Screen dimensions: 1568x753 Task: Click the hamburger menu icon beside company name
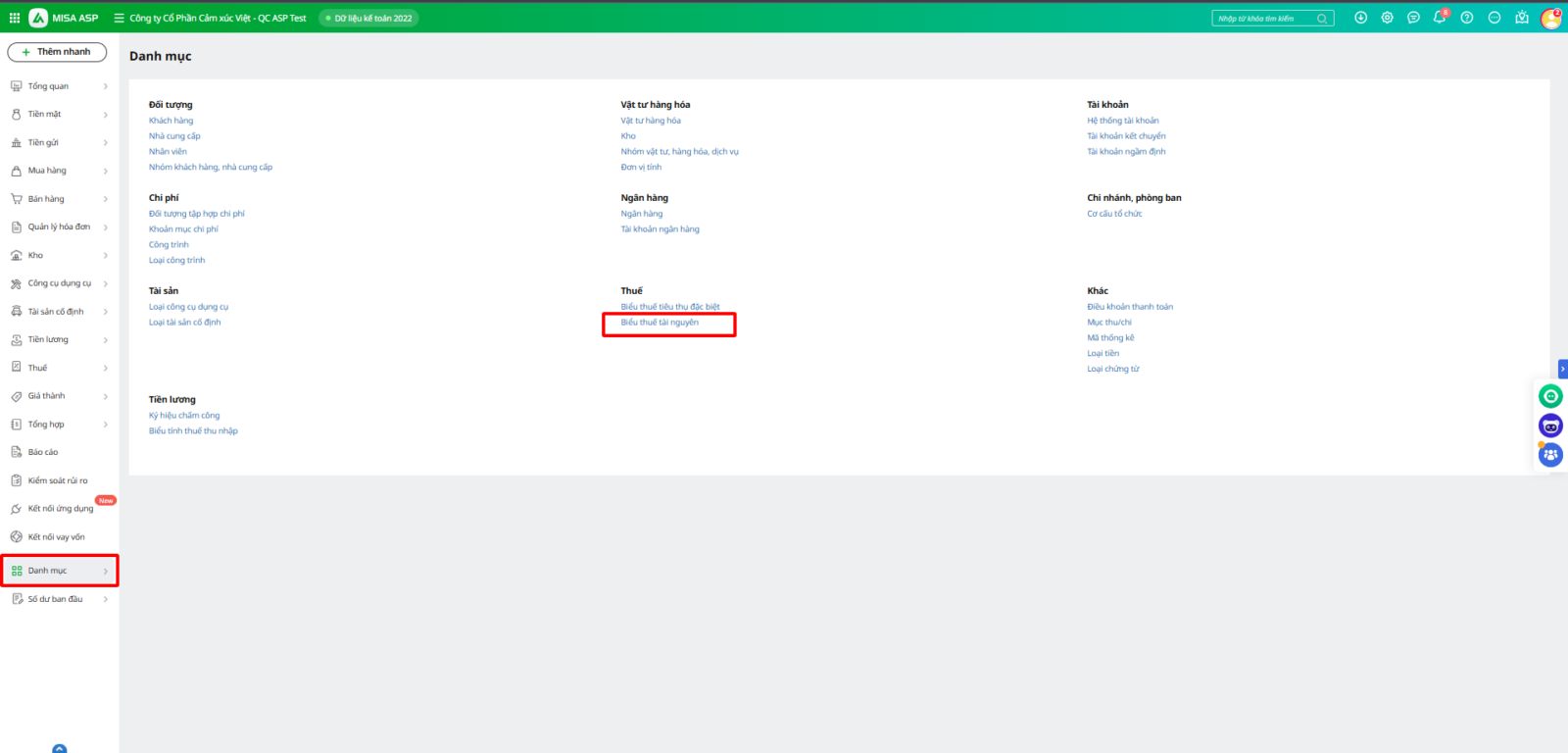coord(120,18)
